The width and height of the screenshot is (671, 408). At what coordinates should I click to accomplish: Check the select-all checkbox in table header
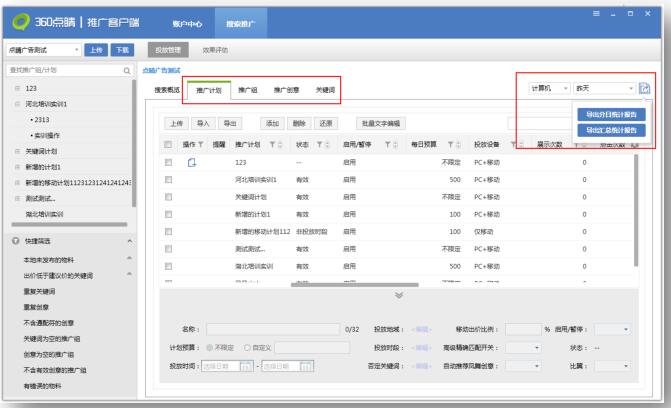[x=171, y=146]
